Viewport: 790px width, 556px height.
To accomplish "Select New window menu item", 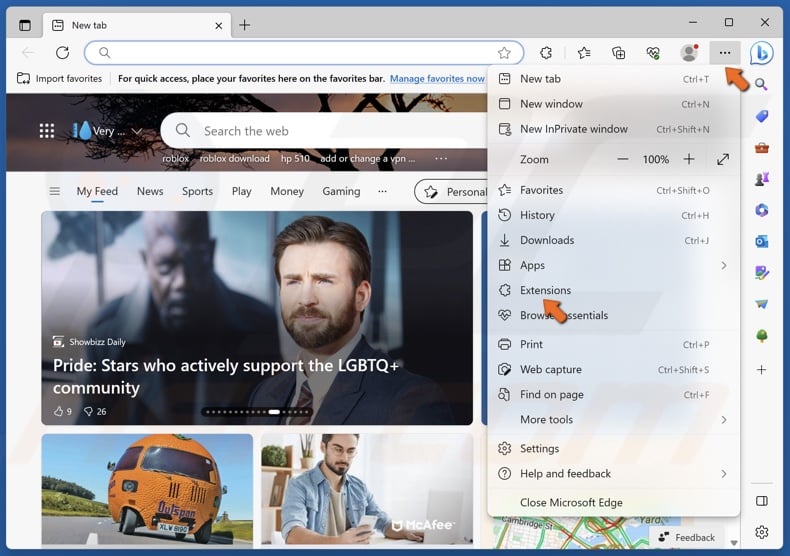I will [614, 104].
